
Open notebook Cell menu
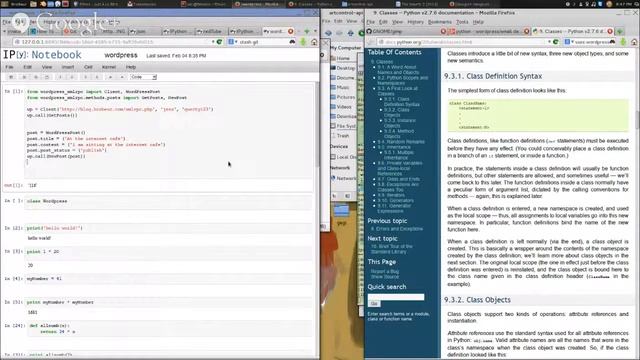[88, 67]
